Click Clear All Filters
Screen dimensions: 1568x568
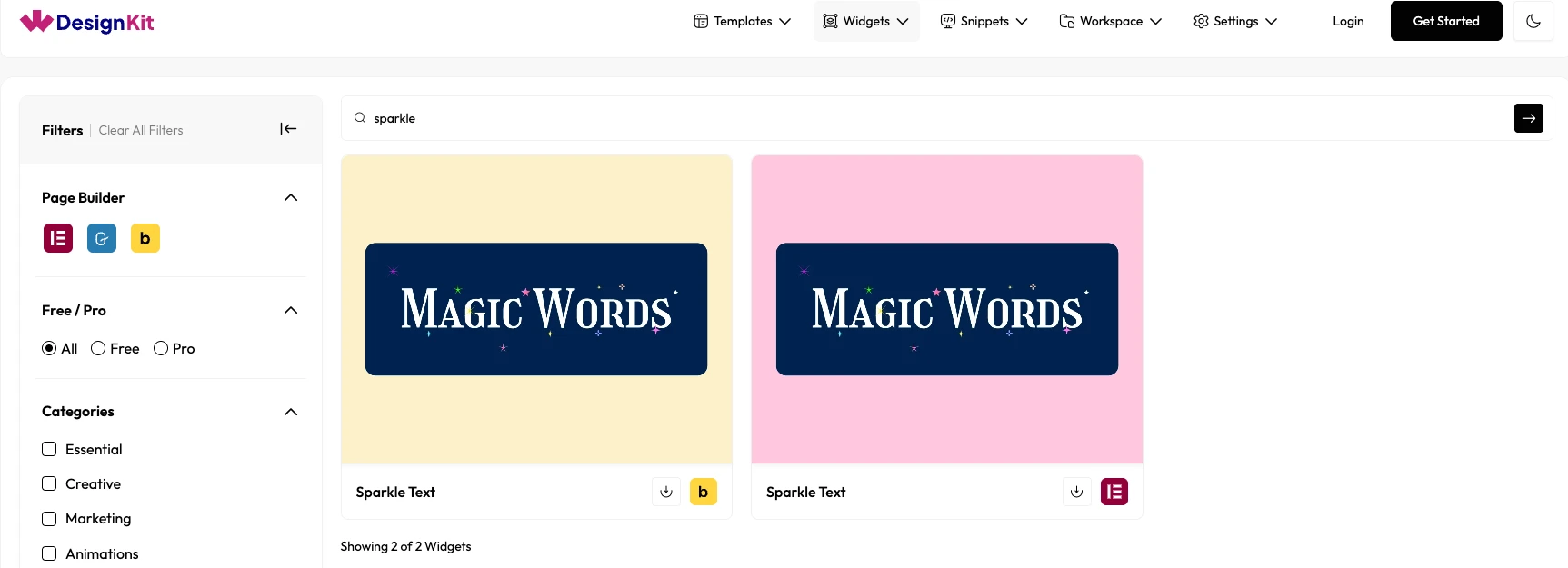pyautogui.click(x=141, y=130)
